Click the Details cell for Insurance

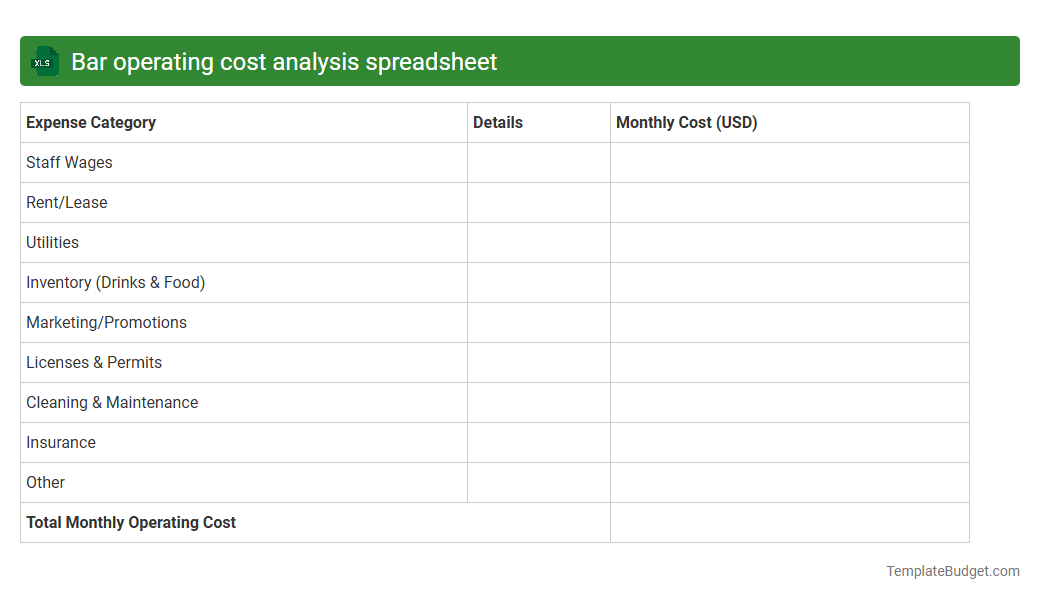point(538,442)
